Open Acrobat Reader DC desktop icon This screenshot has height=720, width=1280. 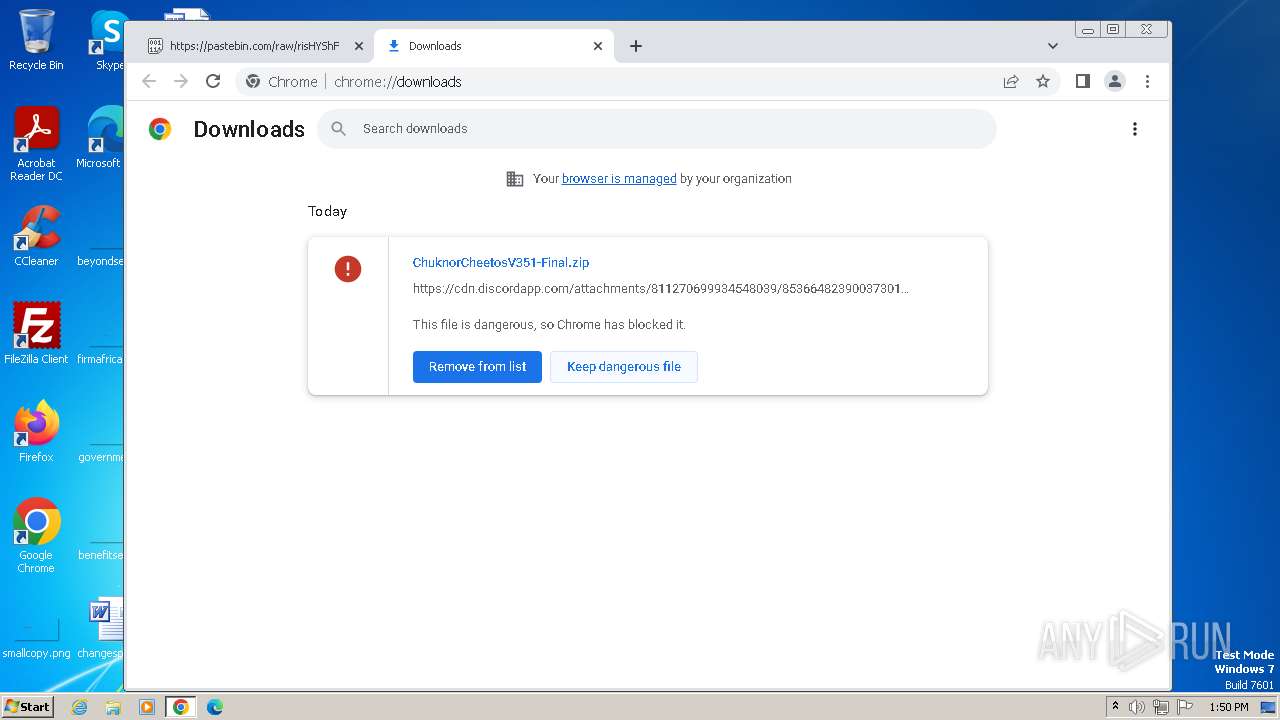36,144
